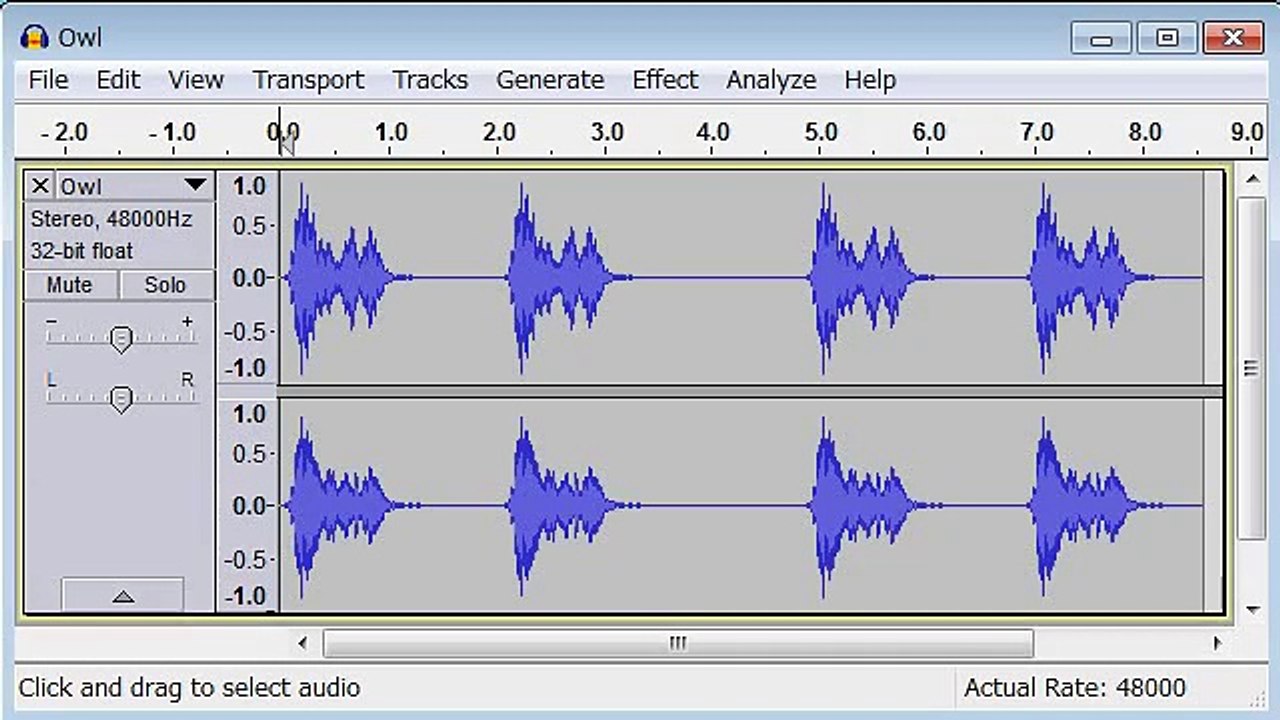This screenshot has width=1280, height=720.
Task: Click the 8.0 mark on the timeline ruler
Action: 1144,132
